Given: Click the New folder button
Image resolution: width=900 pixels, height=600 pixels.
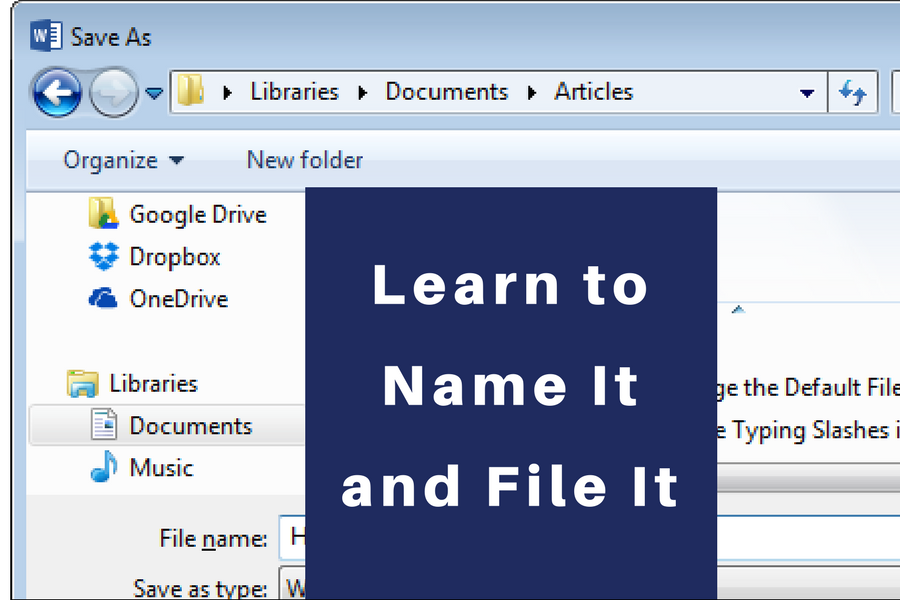Looking at the screenshot, I should tap(305, 160).
